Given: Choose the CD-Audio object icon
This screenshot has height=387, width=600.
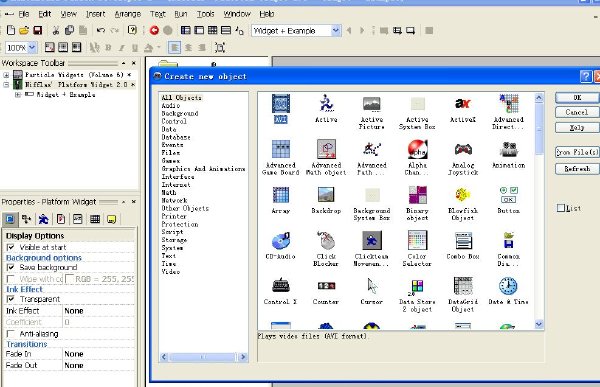Looking at the screenshot, I should pos(280,240).
